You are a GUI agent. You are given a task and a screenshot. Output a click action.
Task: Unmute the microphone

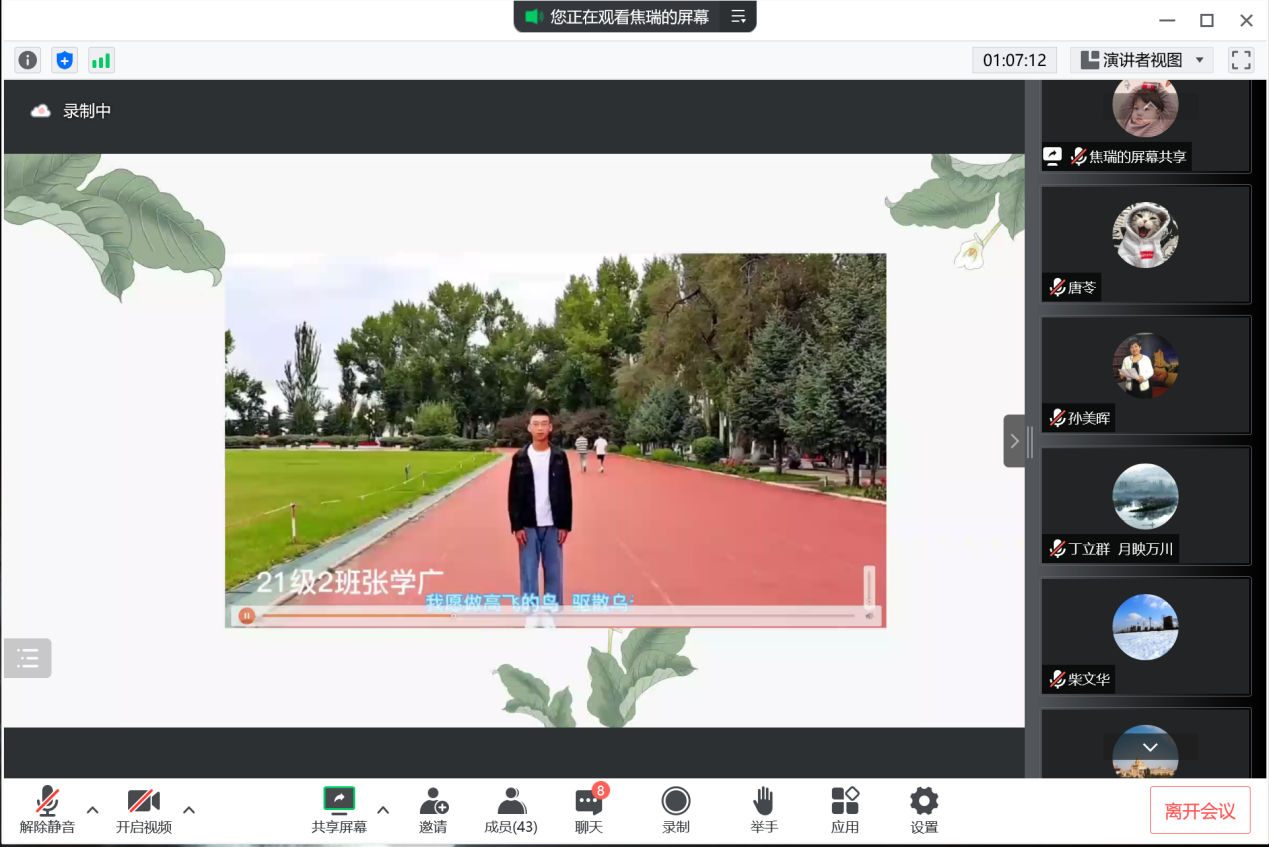coord(47,810)
